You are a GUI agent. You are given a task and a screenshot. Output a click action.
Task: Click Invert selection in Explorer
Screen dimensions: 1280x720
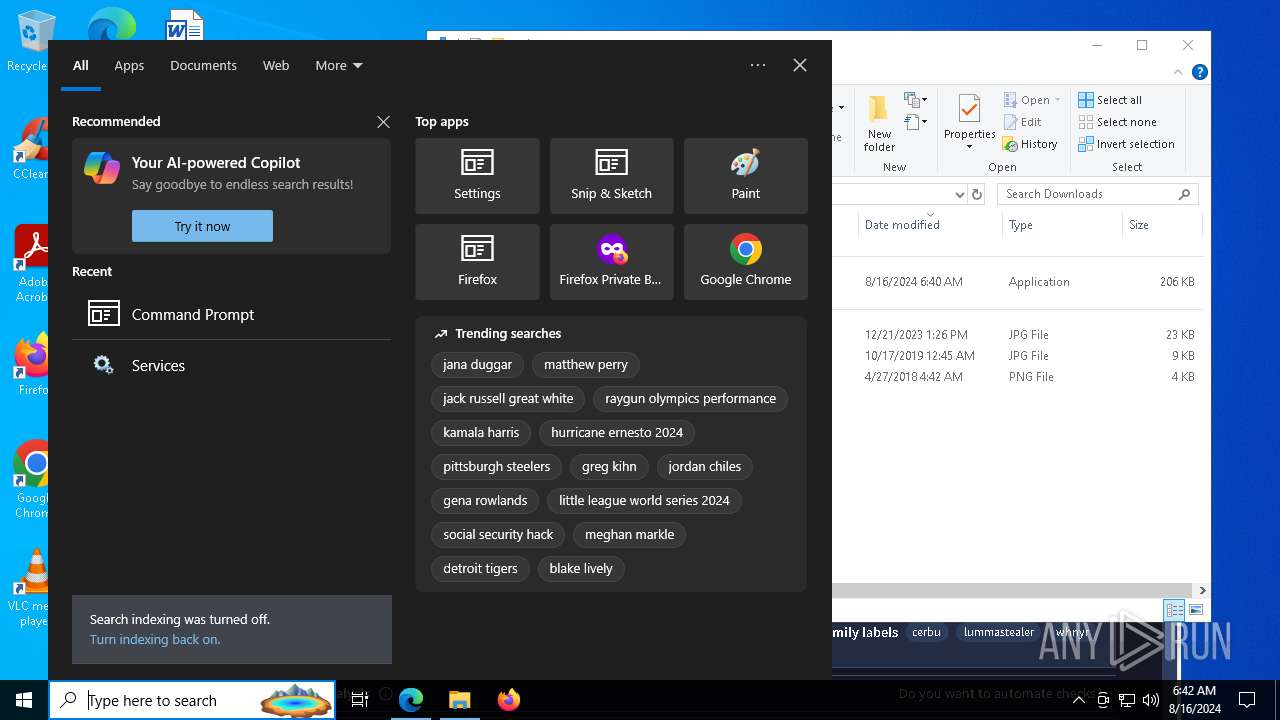pos(1126,144)
